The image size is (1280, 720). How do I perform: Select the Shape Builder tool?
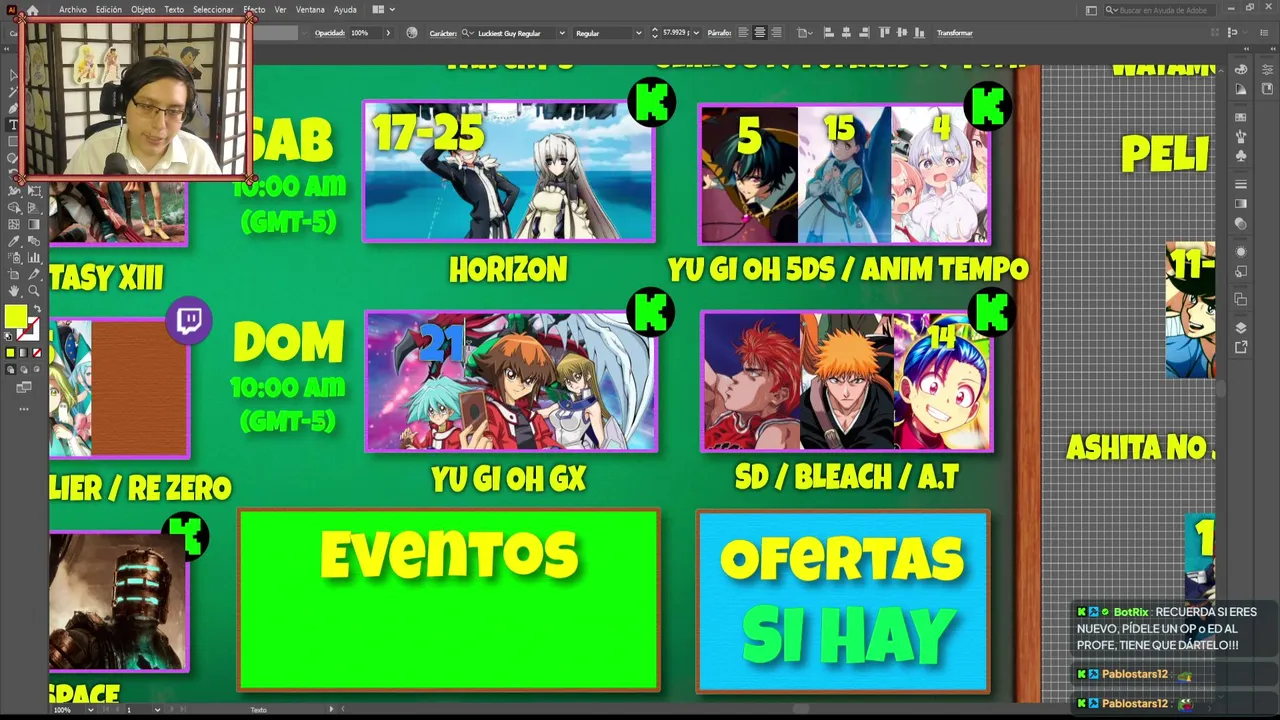coord(14,208)
